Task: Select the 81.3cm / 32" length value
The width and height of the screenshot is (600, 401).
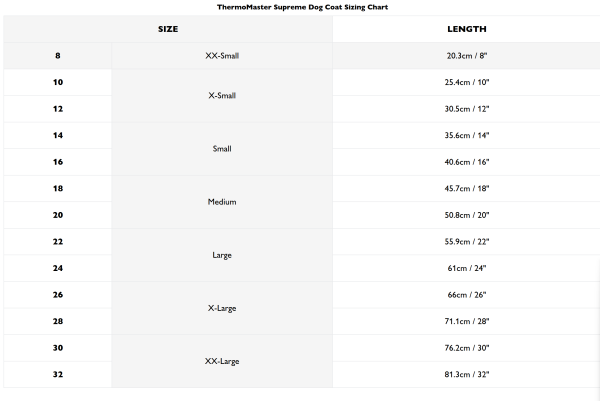Action: pyautogui.click(x=467, y=374)
